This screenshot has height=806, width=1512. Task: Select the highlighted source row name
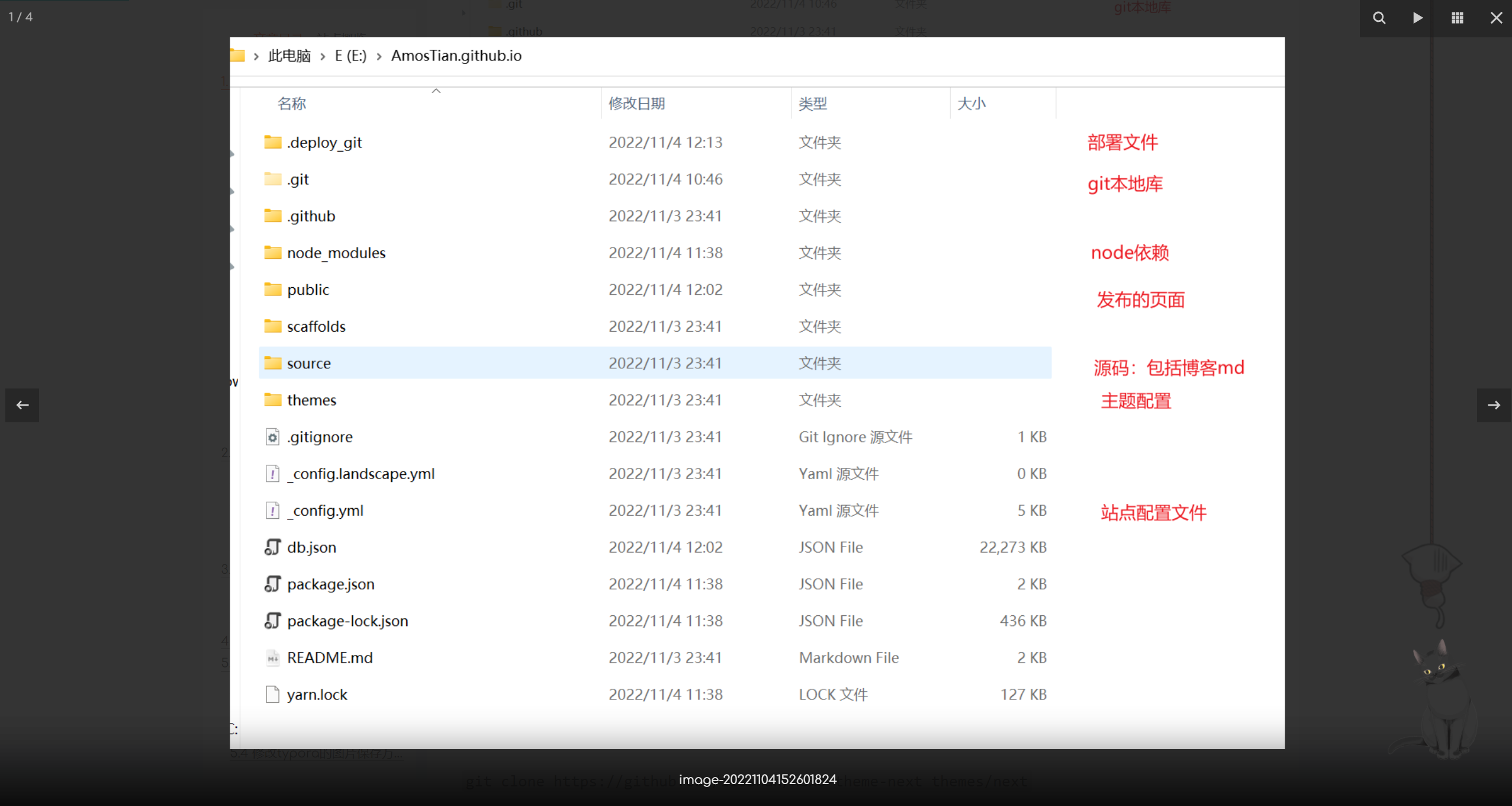coord(309,363)
